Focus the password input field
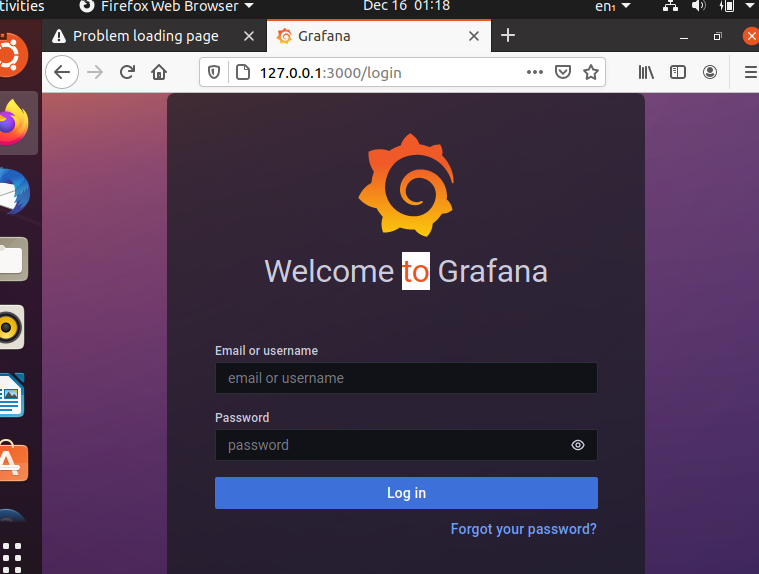This screenshot has height=574, width=759. tap(406, 445)
